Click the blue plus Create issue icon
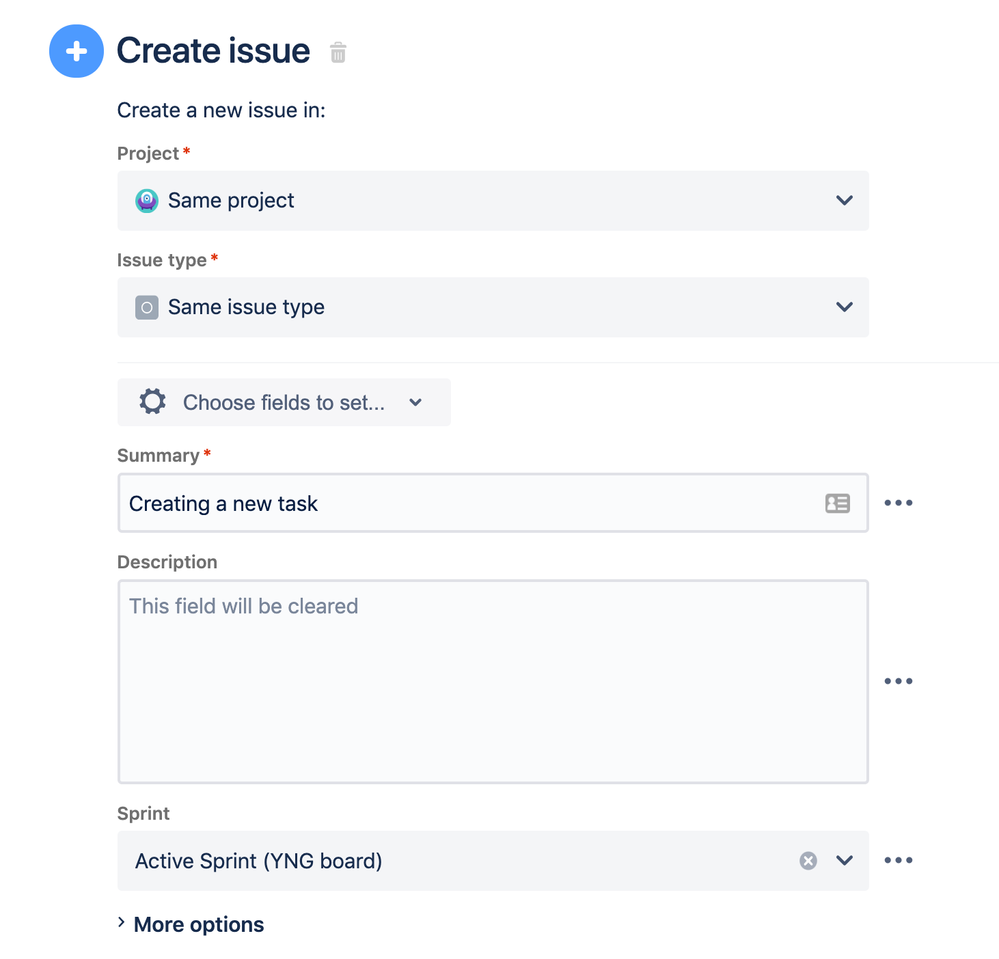Screen dimensions: 999x959 coord(76,51)
